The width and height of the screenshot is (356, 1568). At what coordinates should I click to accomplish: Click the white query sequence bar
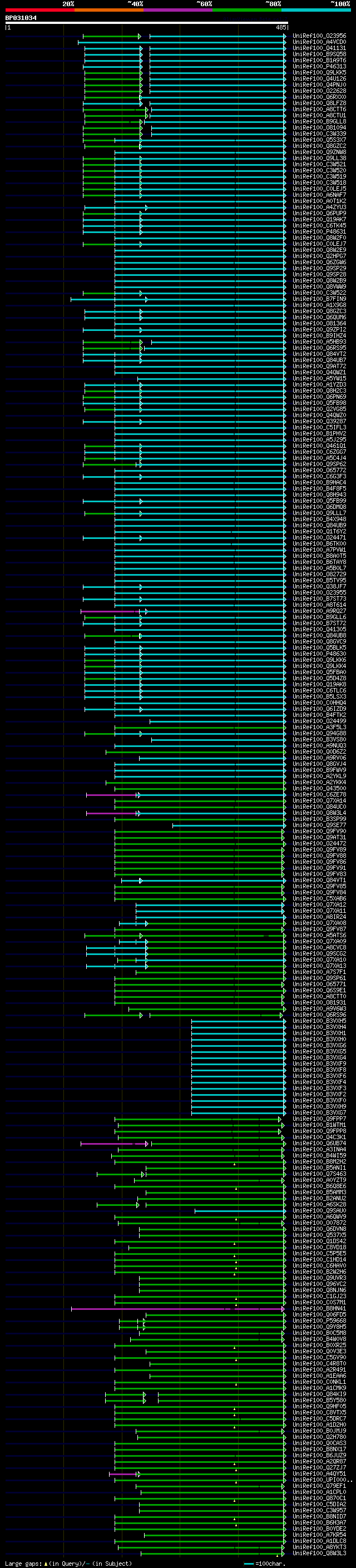point(147,23)
